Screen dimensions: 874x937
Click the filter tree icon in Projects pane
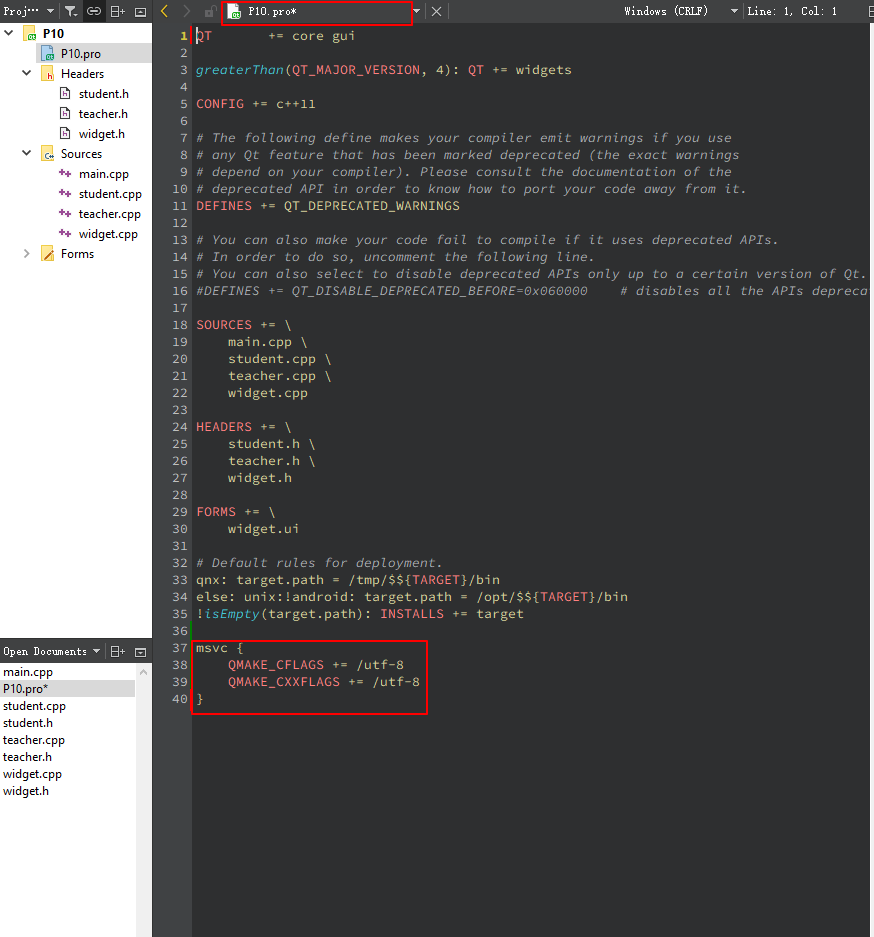point(70,11)
